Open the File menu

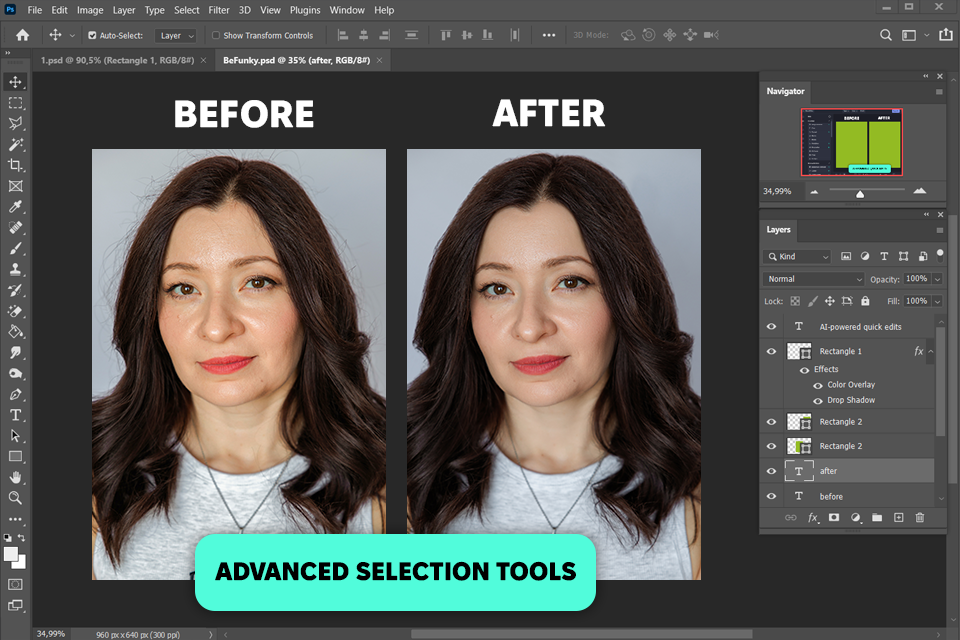35,10
